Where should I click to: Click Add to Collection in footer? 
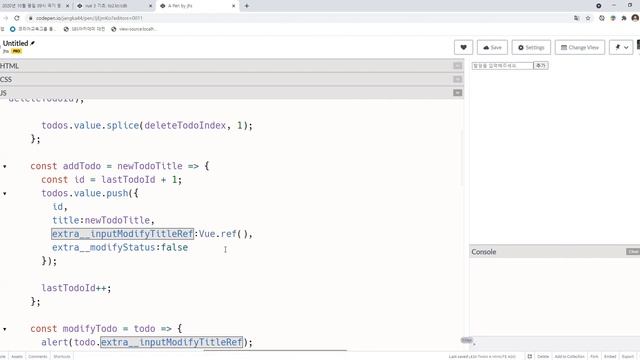[x=569, y=356]
